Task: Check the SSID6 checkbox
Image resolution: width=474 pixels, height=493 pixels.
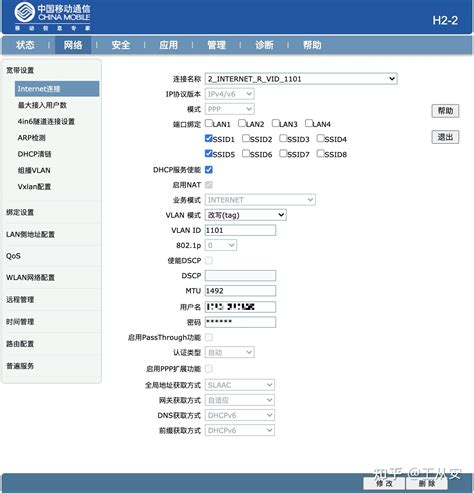Action: coord(246,153)
